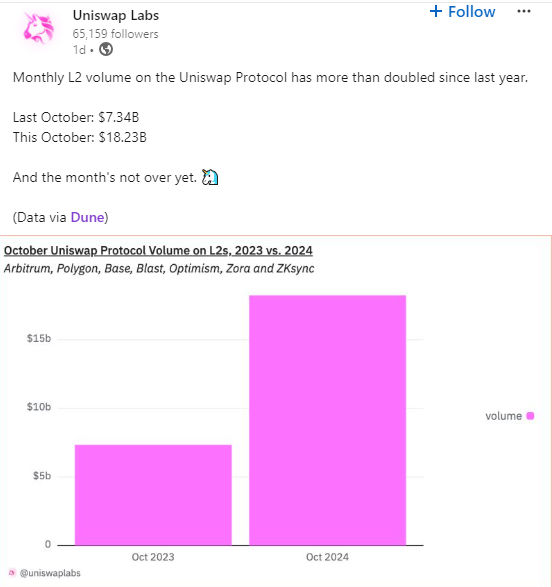
Task: Click the Oct 2023 axis label
Action: pyautogui.click(x=153, y=557)
